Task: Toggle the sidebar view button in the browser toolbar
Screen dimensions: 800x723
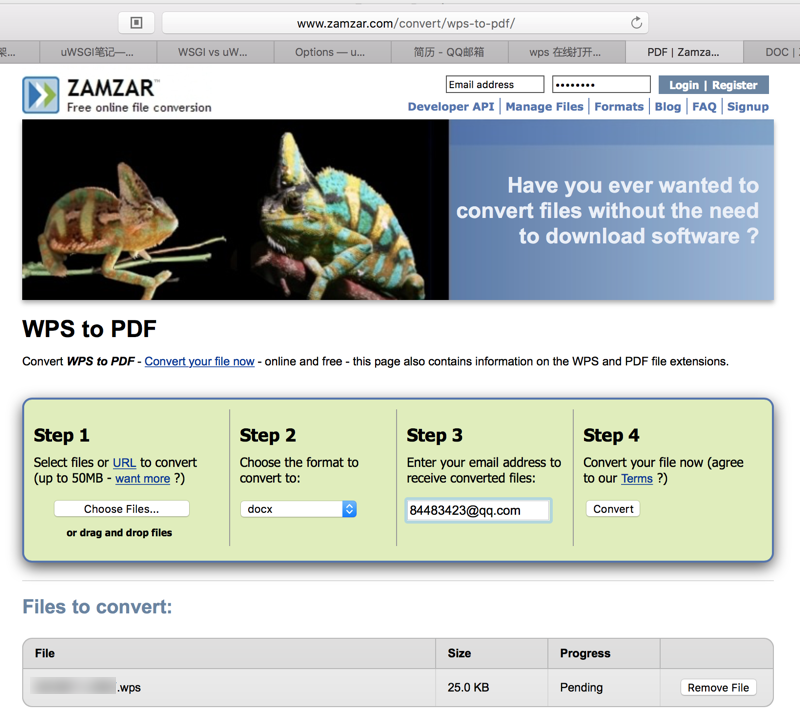Action: (136, 23)
